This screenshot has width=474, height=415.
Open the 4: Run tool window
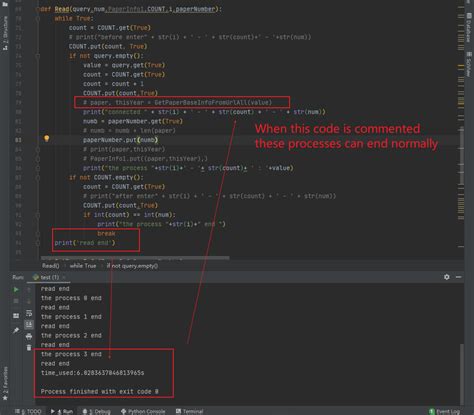coord(62,411)
